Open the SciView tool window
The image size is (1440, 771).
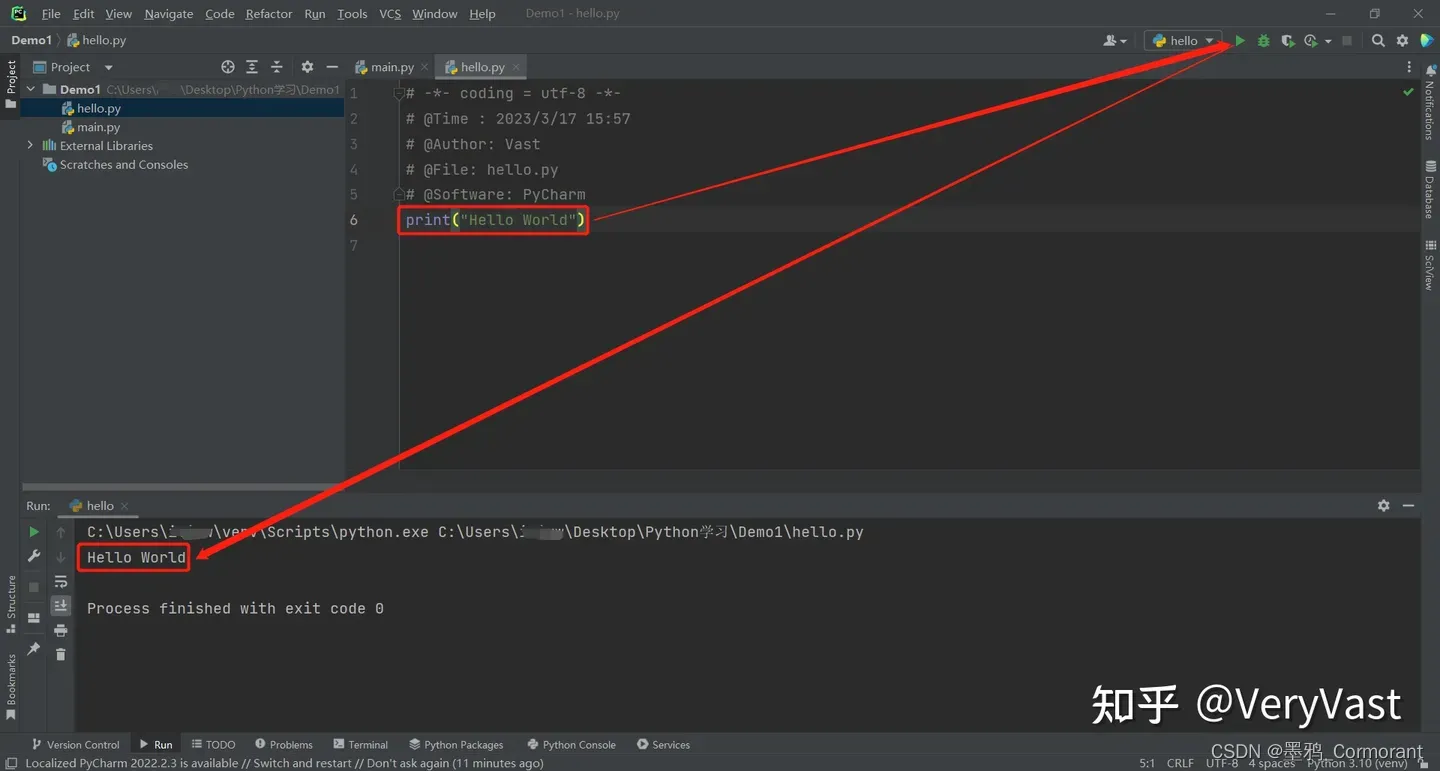click(x=1430, y=265)
